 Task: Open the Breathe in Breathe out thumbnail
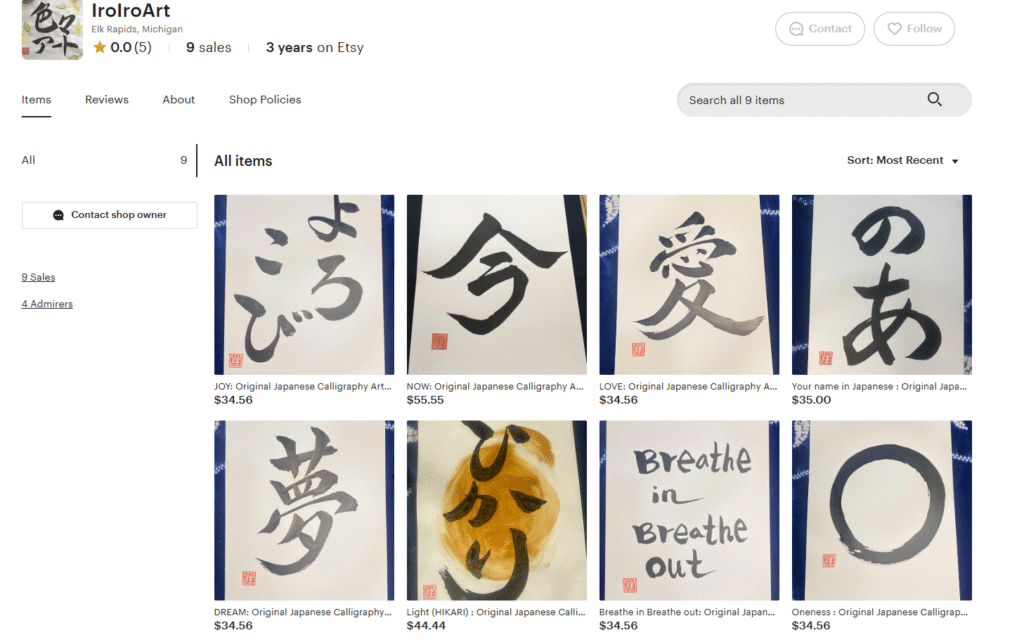(x=689, y=510)
